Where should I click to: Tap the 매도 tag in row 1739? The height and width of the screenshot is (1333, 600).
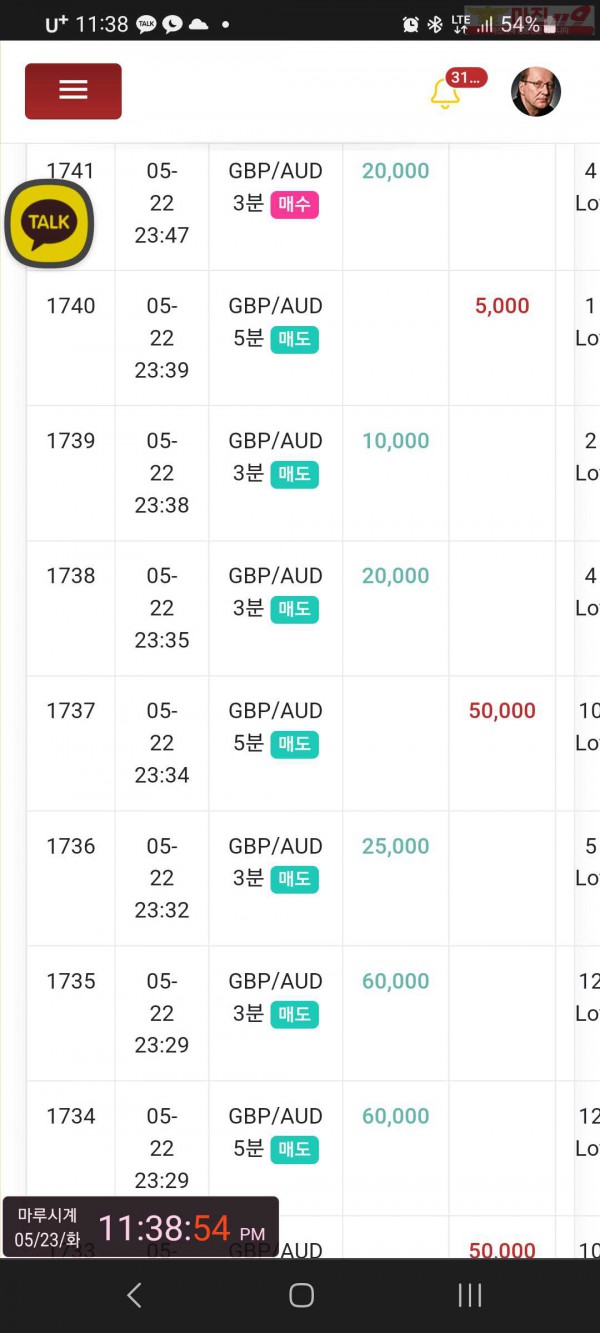294,475
